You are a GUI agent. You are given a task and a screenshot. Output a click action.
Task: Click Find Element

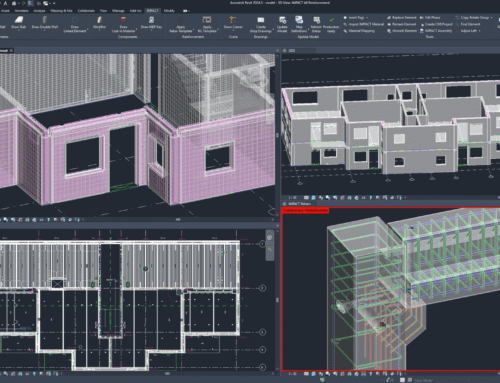tap(468, 24)
